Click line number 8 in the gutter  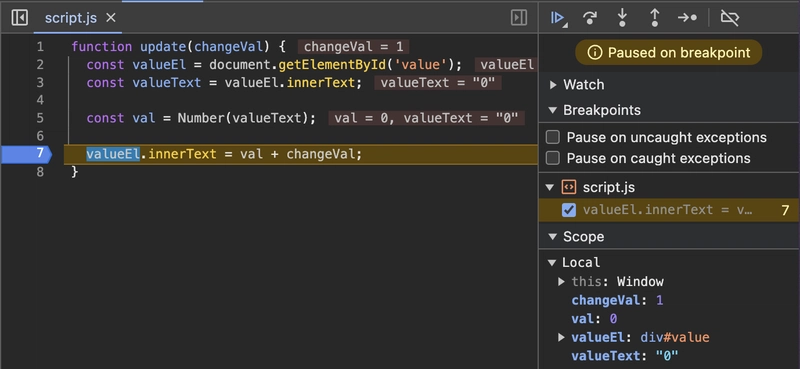tap(40, 172)
